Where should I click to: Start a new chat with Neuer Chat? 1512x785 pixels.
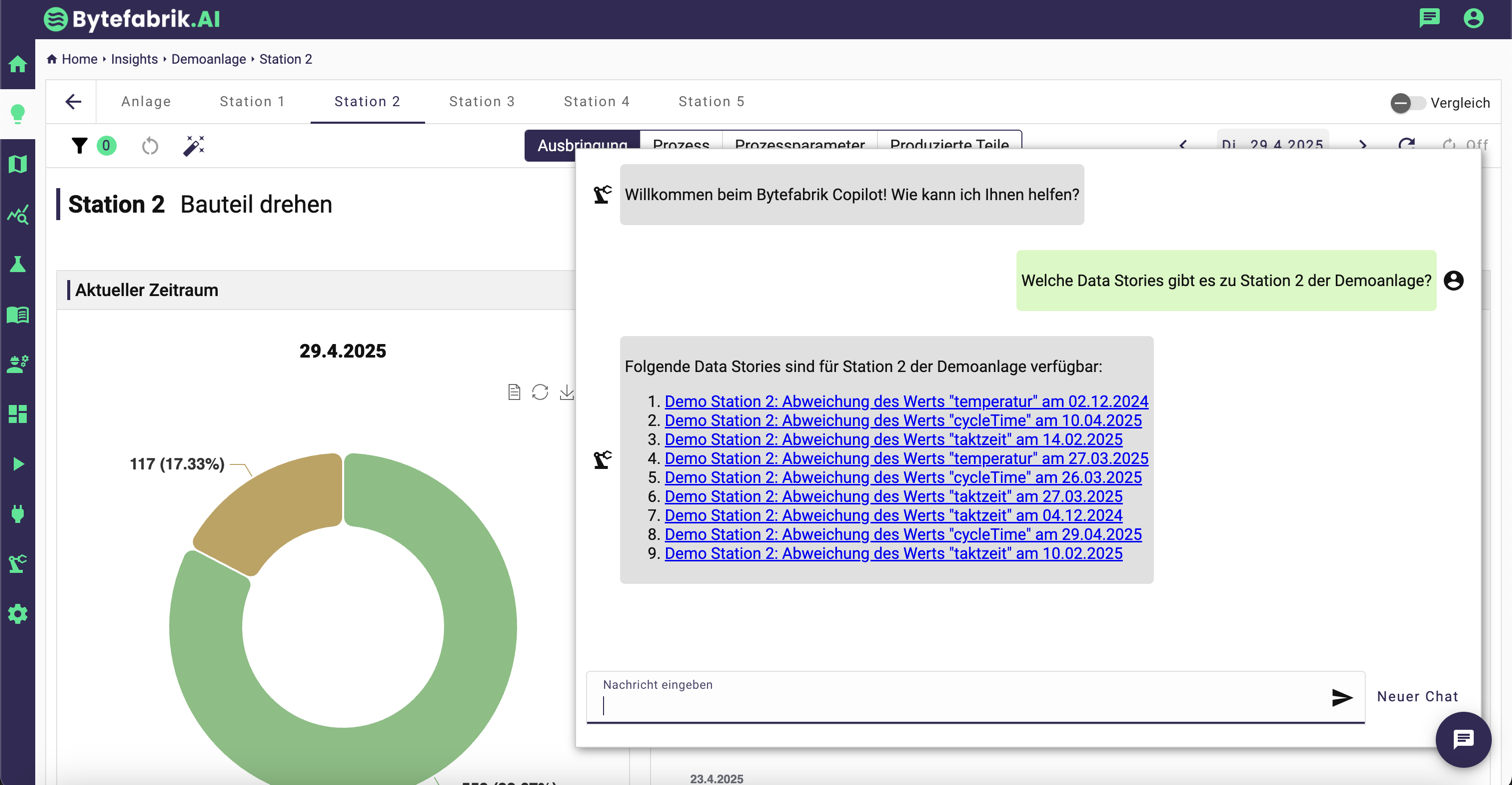[1417, 696]
